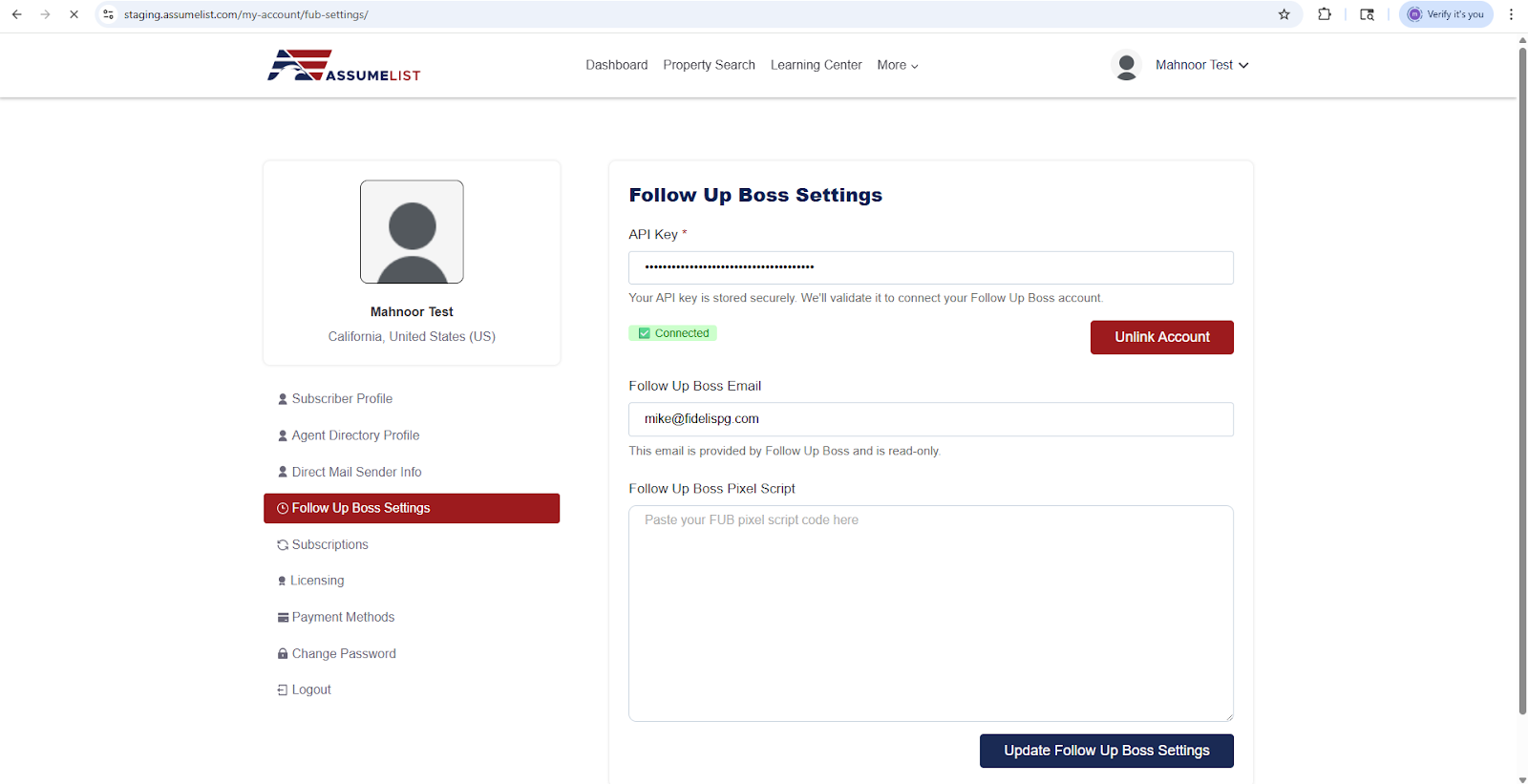Open the Dashboard nav link
The width and height of the screenshot is (1528, 784).
point(616,65)
